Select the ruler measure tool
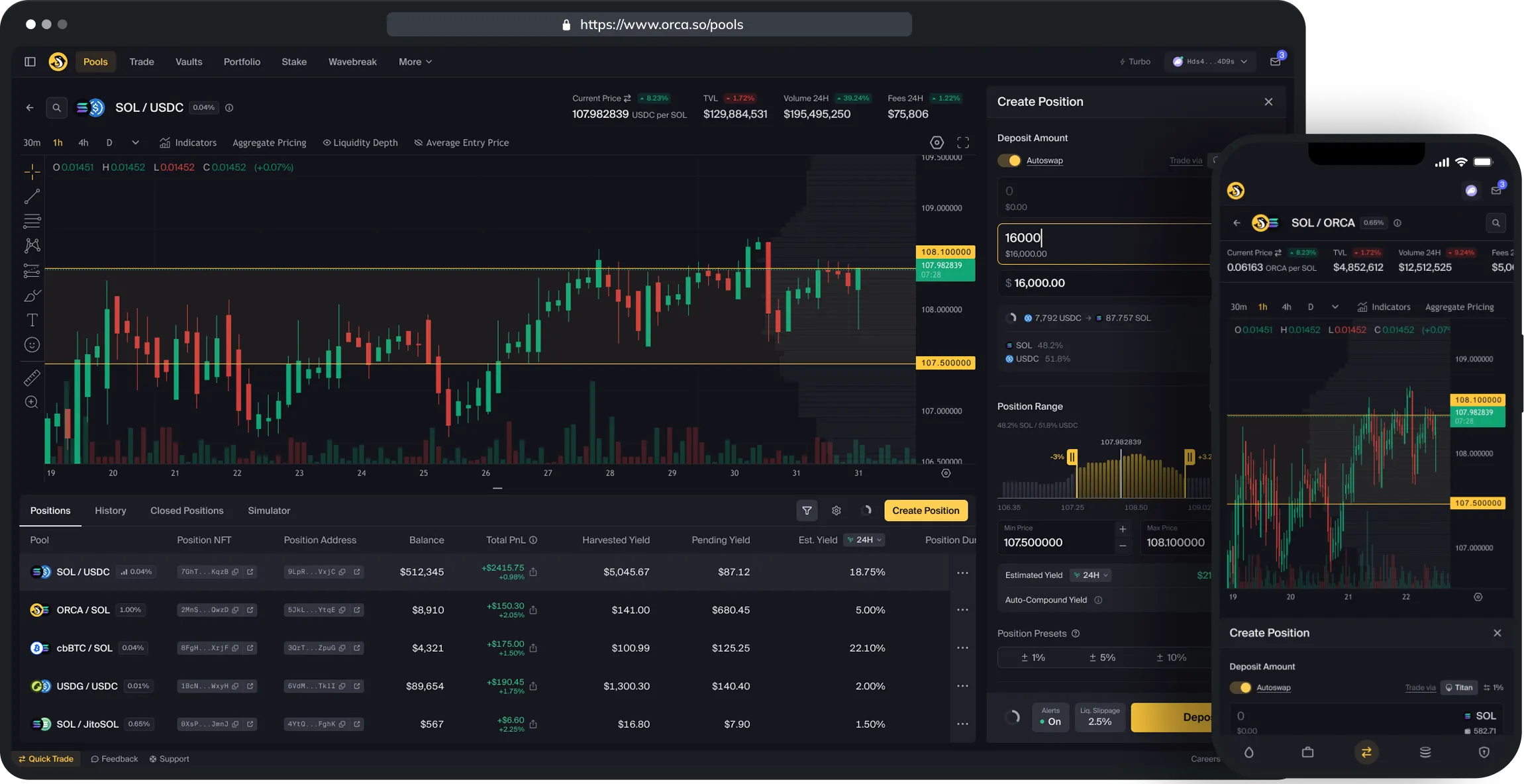 point(32,378)
